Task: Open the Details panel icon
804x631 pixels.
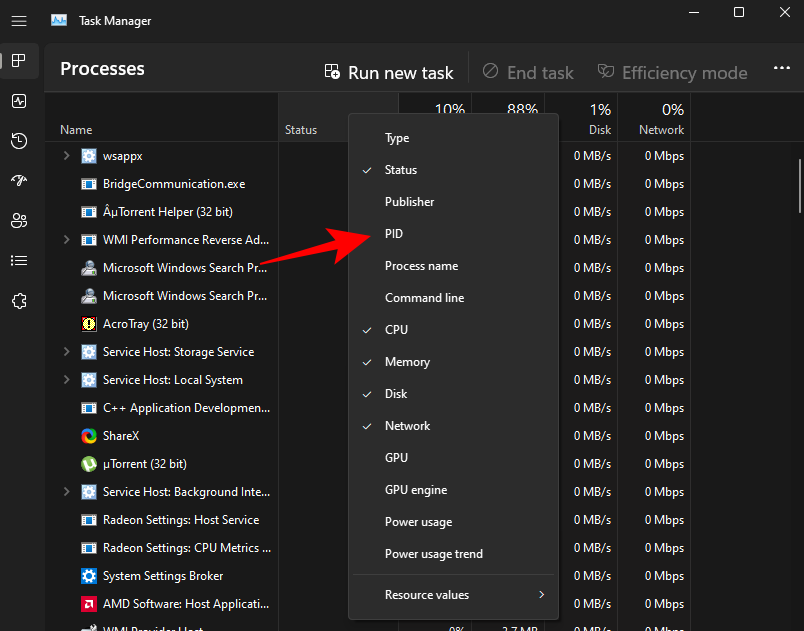Action: 19,260
